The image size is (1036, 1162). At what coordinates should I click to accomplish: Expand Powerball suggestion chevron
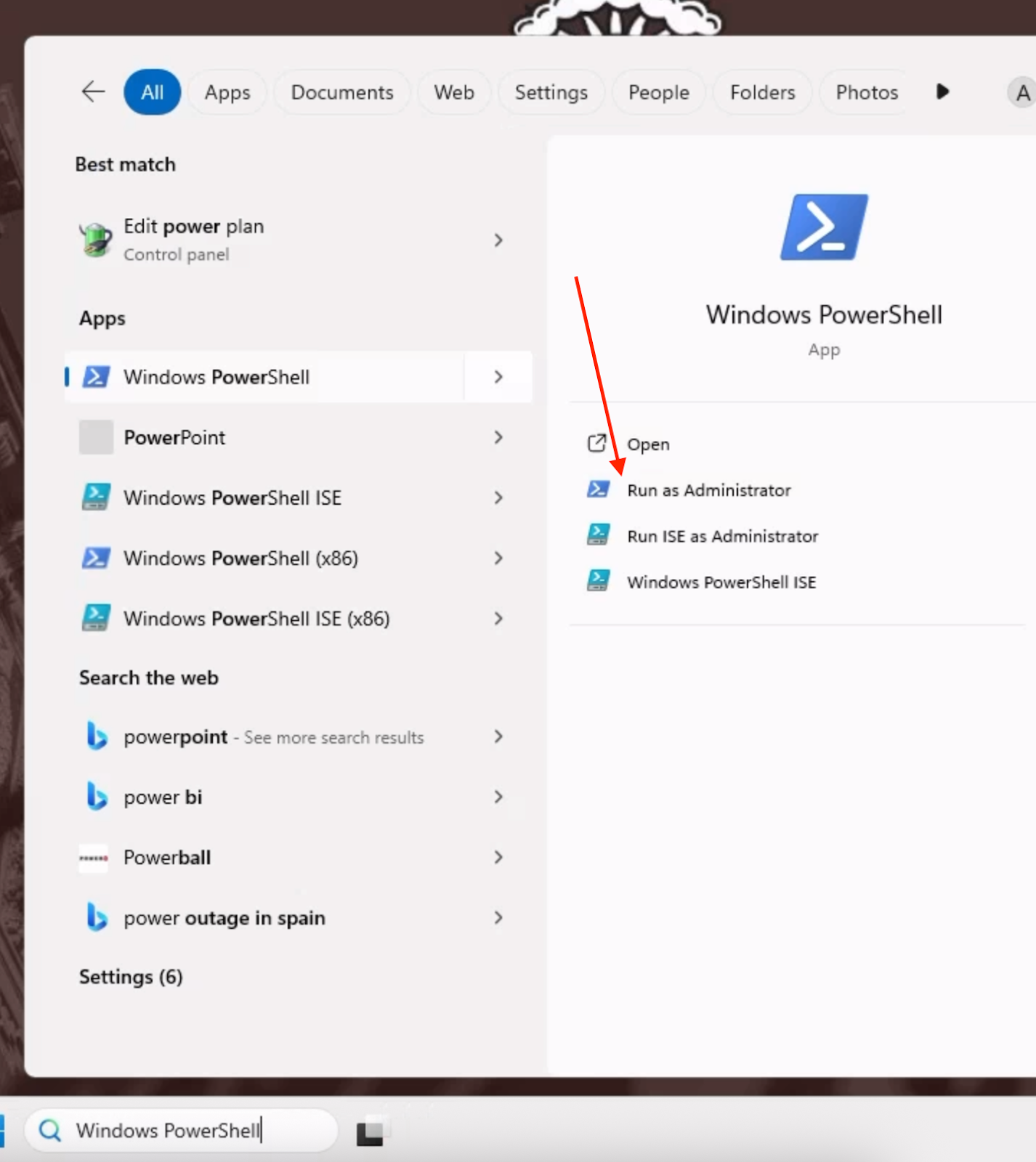pyautogui.click(x=498, y=857)
